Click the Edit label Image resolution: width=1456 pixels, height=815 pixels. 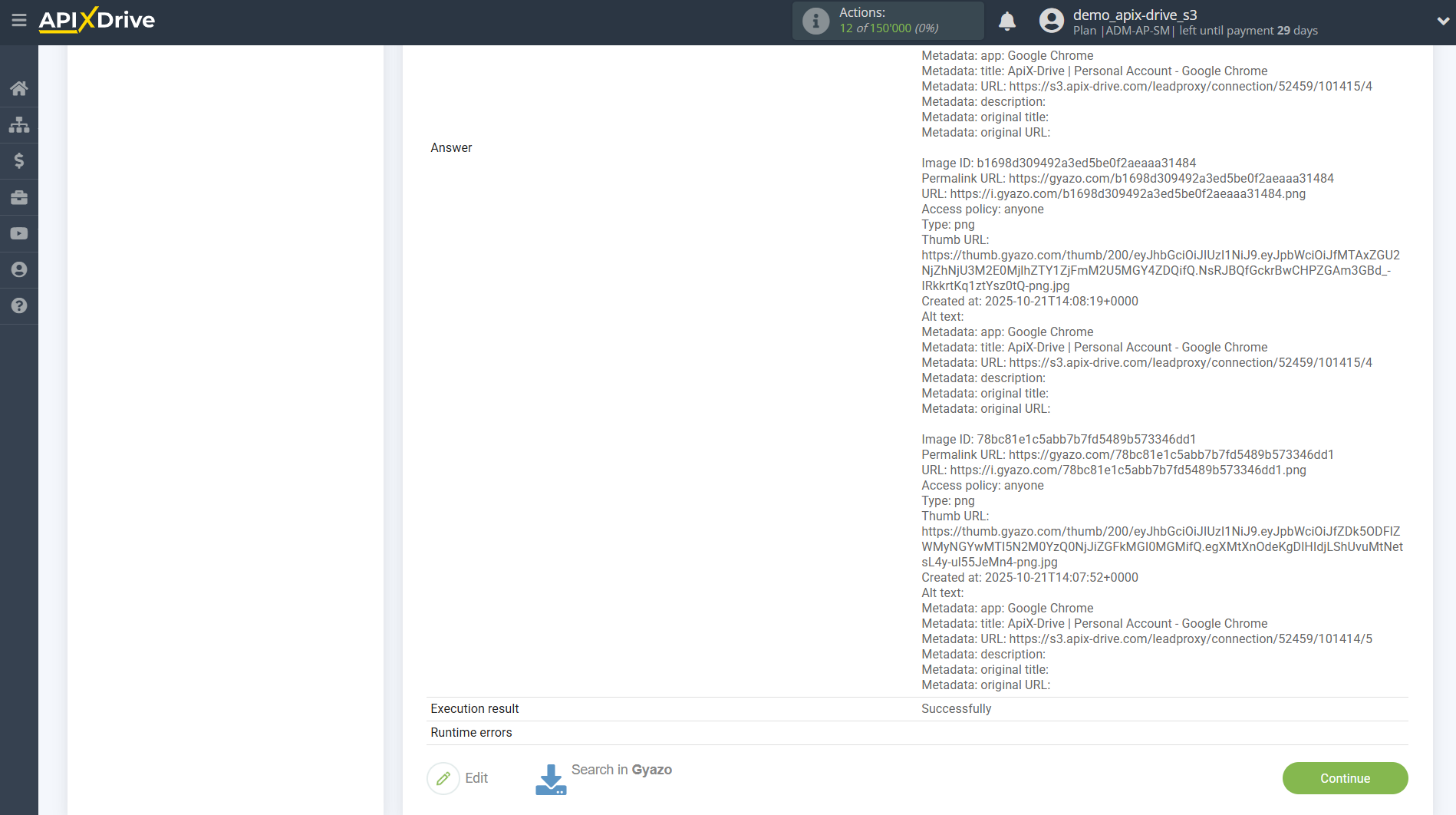coord(476,777)
